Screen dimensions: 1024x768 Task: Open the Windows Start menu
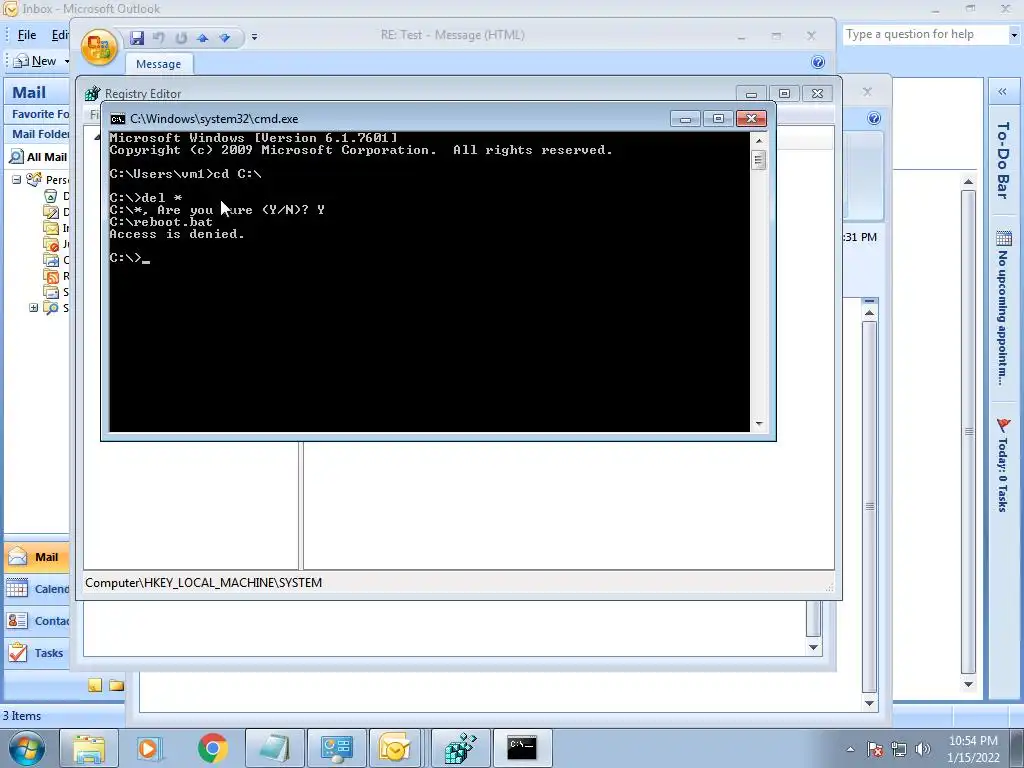[x=27, y=748]
